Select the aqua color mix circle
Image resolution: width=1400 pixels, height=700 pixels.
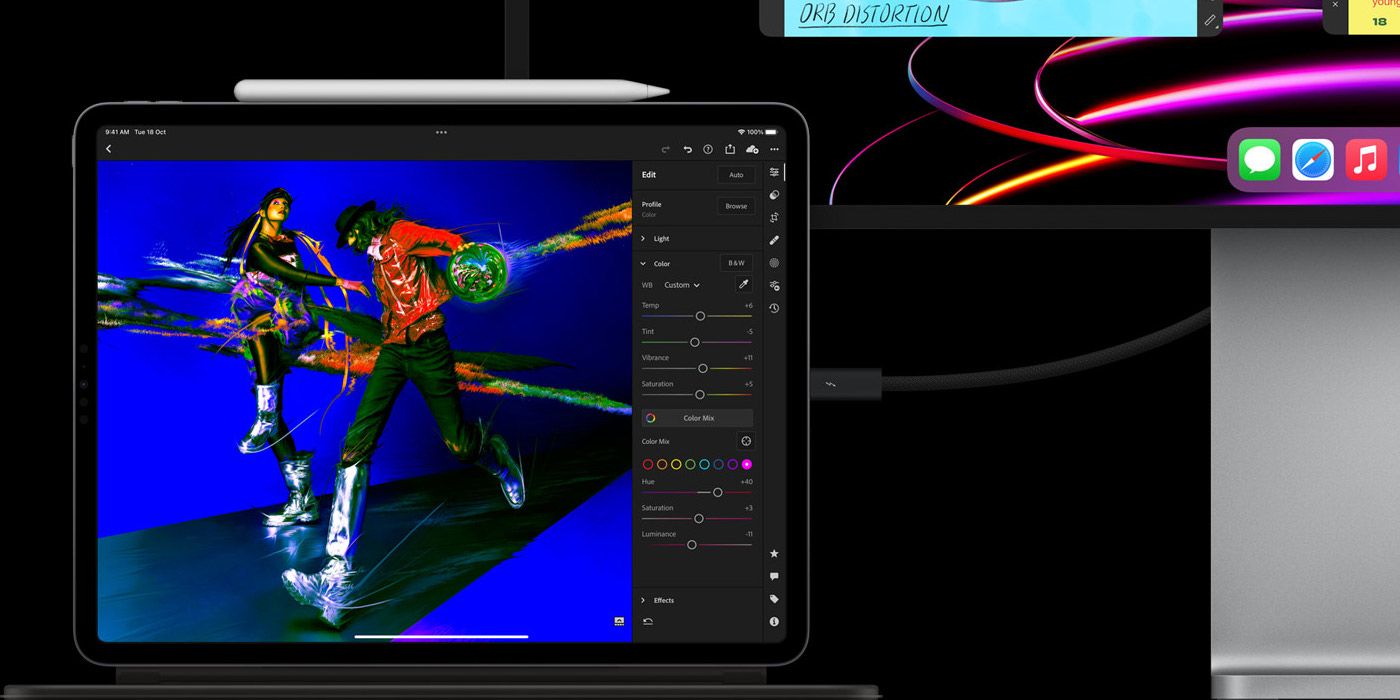click(704, 464)
